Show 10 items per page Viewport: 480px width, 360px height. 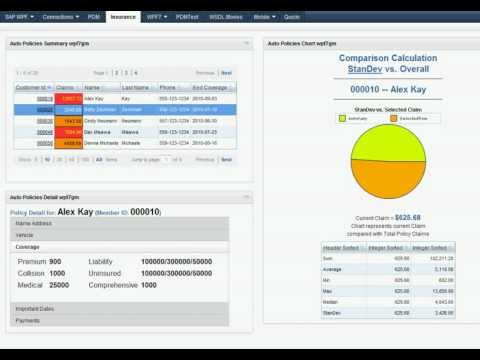tap(47, 159)
